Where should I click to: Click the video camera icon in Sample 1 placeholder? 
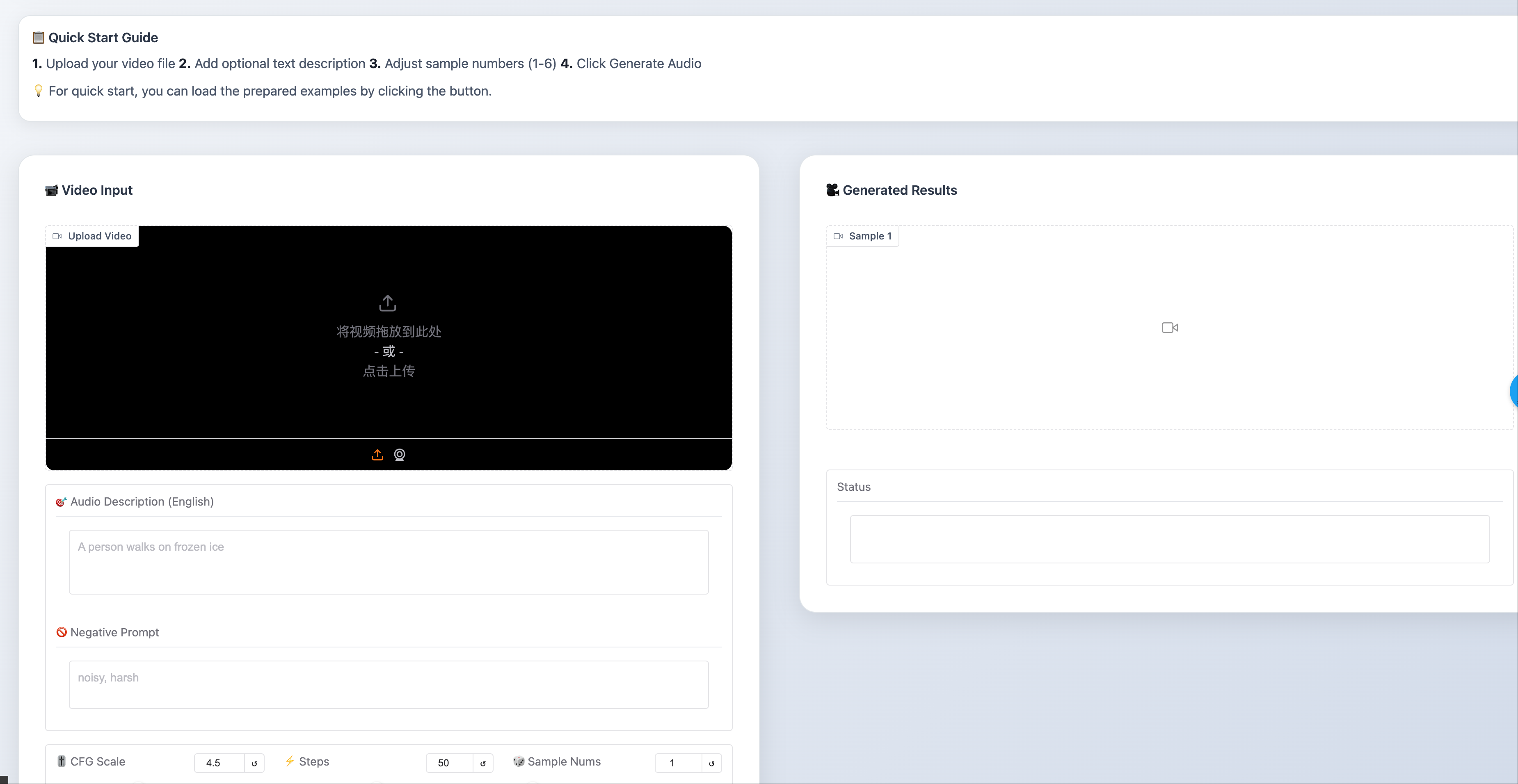1170,327
